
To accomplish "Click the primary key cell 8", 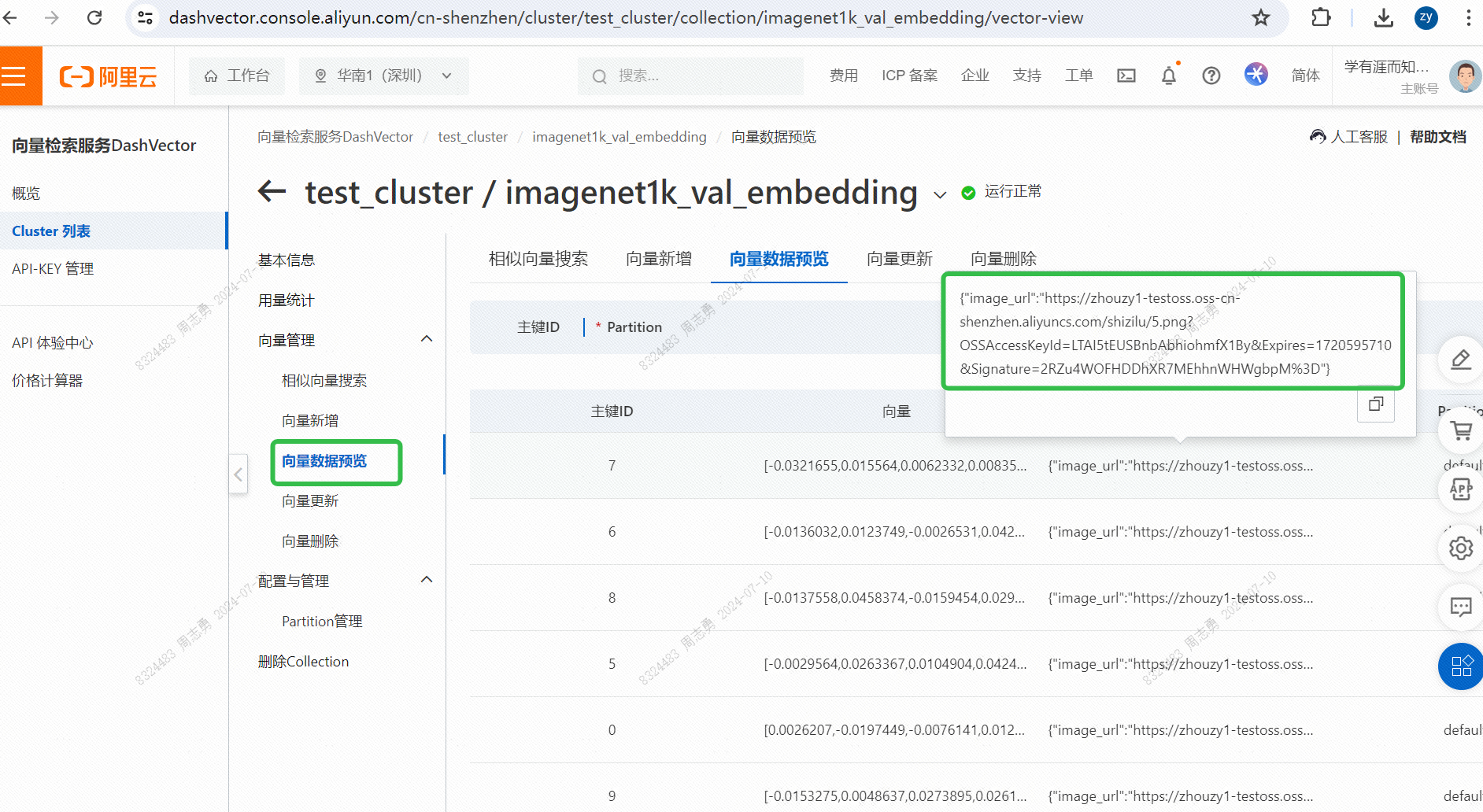I will coord(612,598).
